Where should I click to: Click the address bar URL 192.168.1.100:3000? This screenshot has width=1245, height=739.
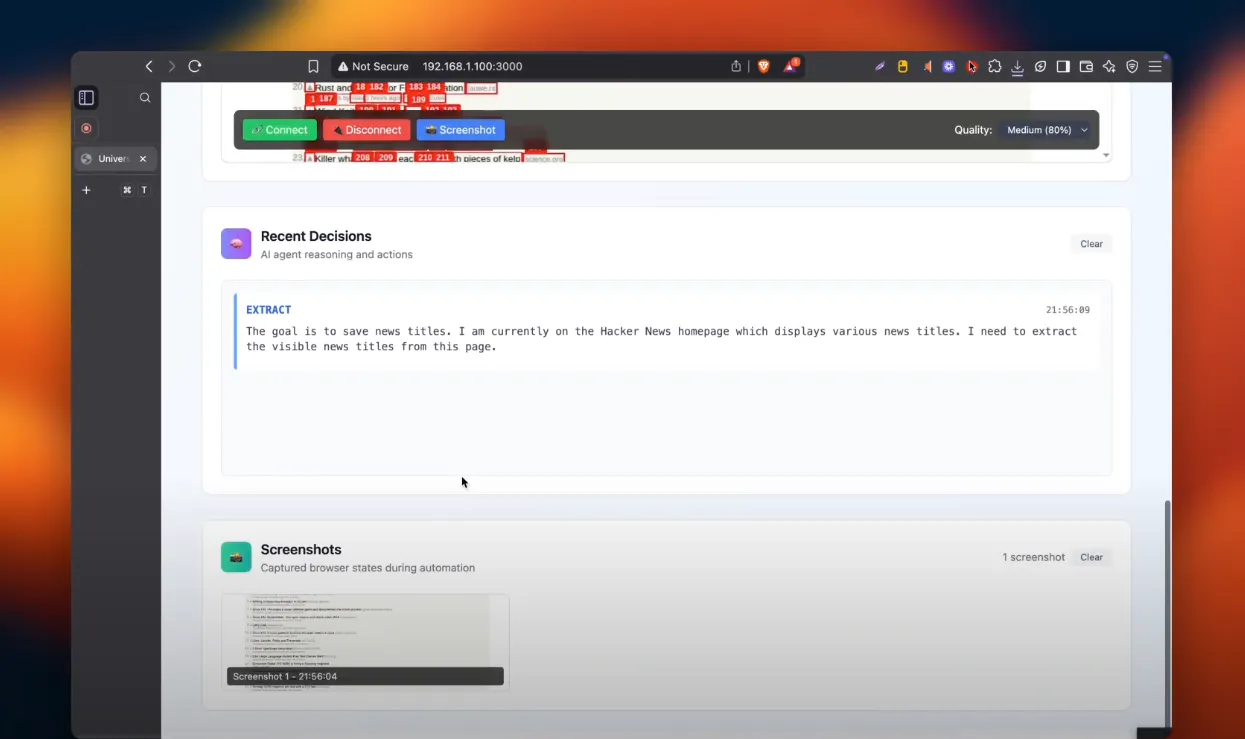pos(472,66)
